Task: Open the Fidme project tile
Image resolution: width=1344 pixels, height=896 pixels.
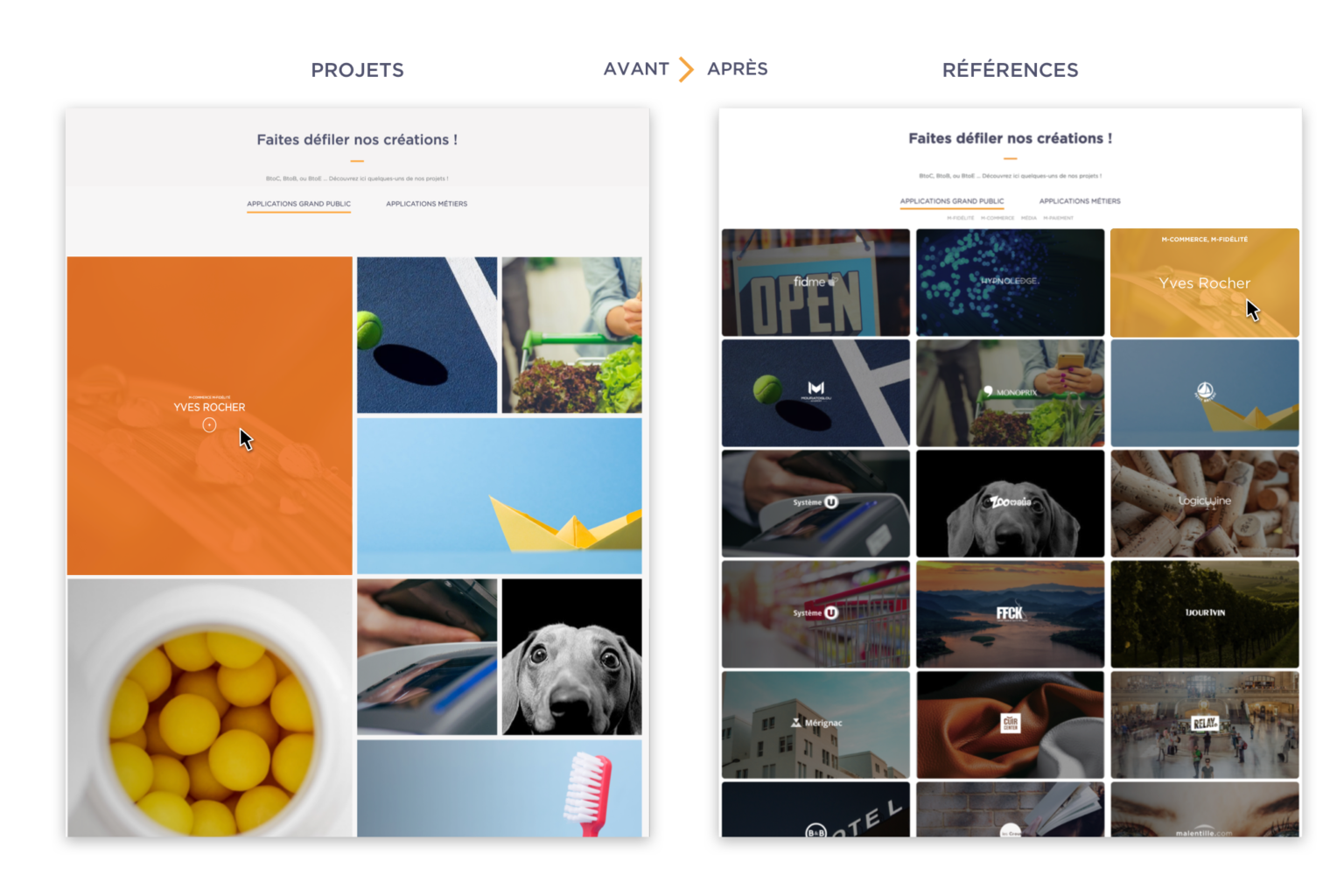Action: coord(815,283)
